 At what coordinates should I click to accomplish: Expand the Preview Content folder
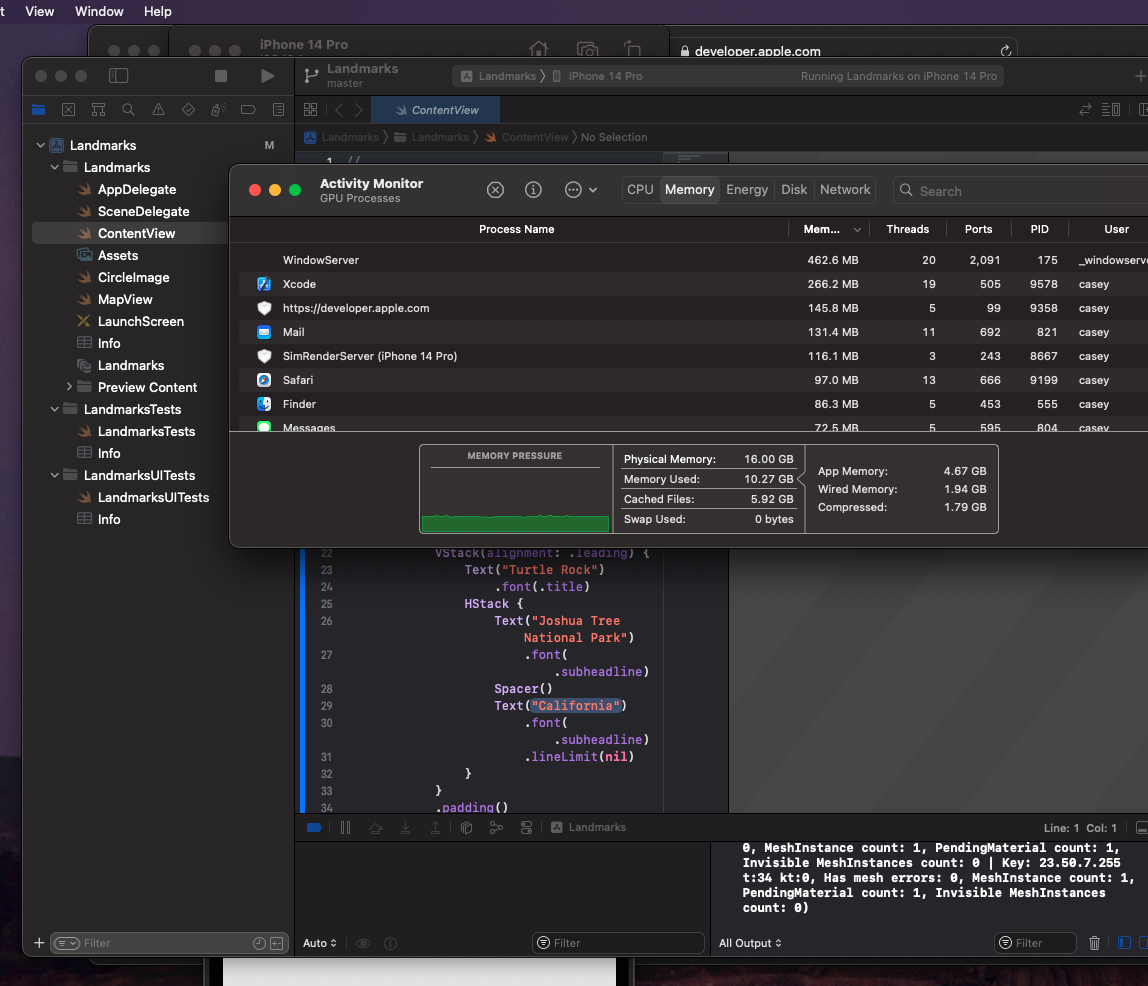coord(69,387)
